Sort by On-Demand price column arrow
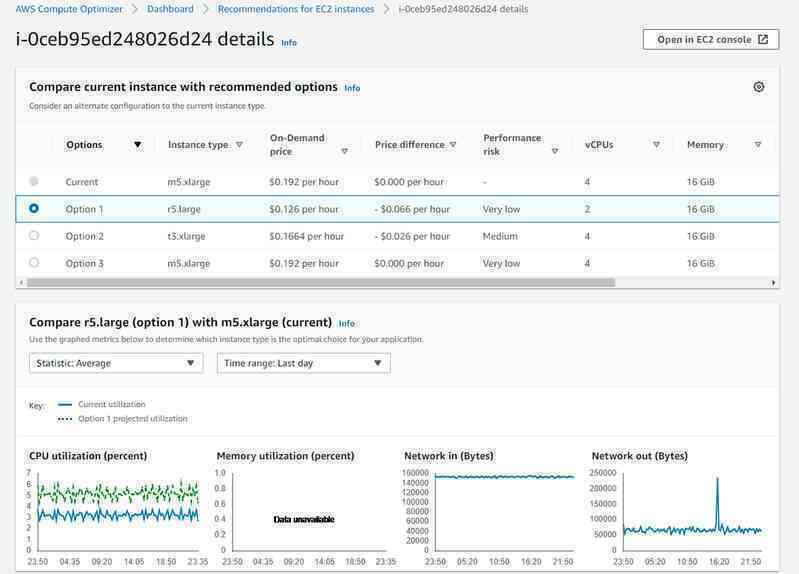 344,151
